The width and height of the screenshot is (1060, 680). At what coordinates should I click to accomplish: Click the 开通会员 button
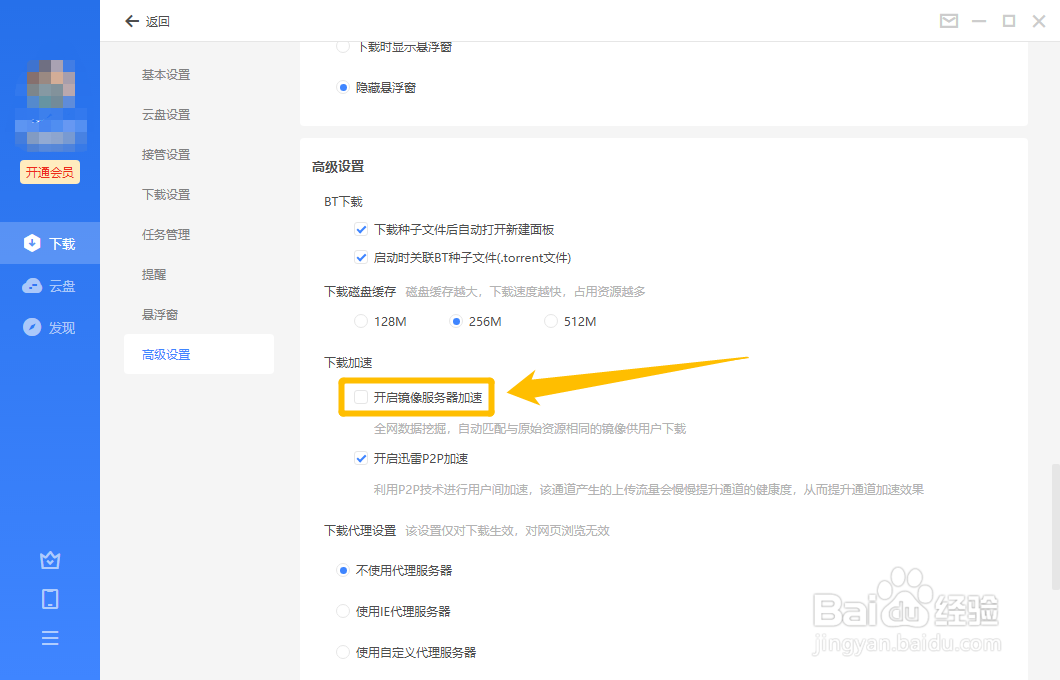tap(49, 172)
